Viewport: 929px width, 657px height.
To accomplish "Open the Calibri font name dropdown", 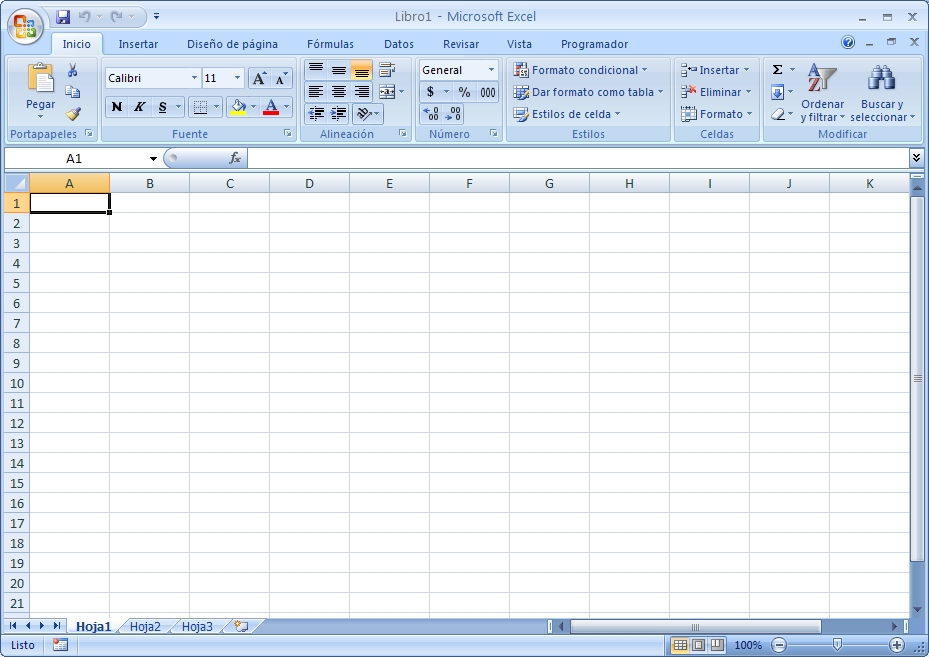I will pos(194,78).
